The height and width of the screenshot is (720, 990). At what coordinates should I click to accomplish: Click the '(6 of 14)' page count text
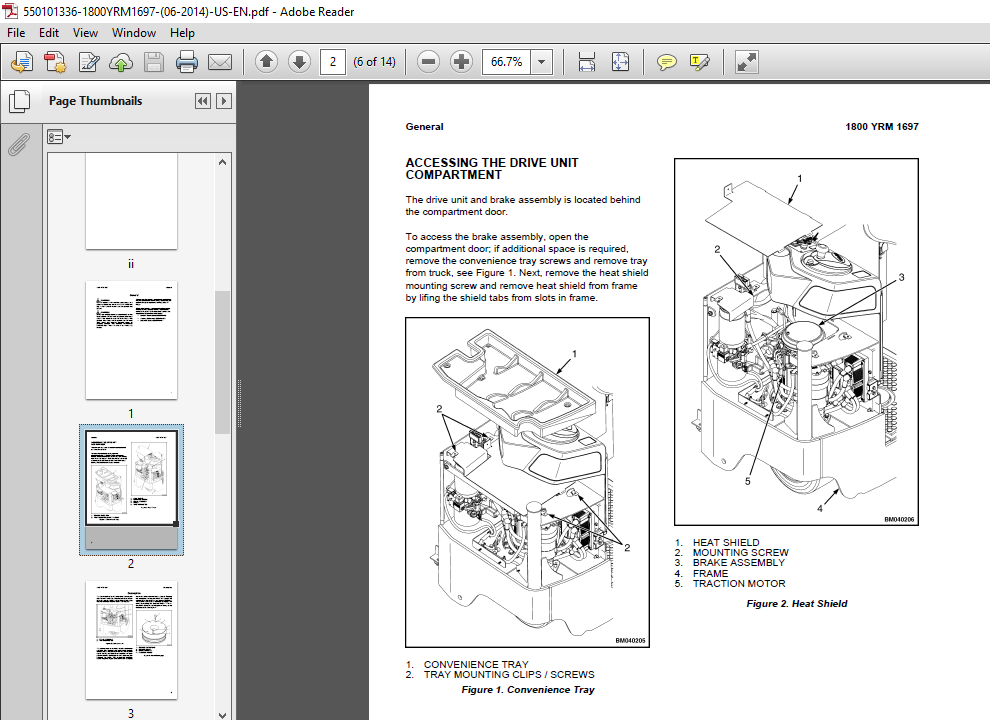(374, 62)
